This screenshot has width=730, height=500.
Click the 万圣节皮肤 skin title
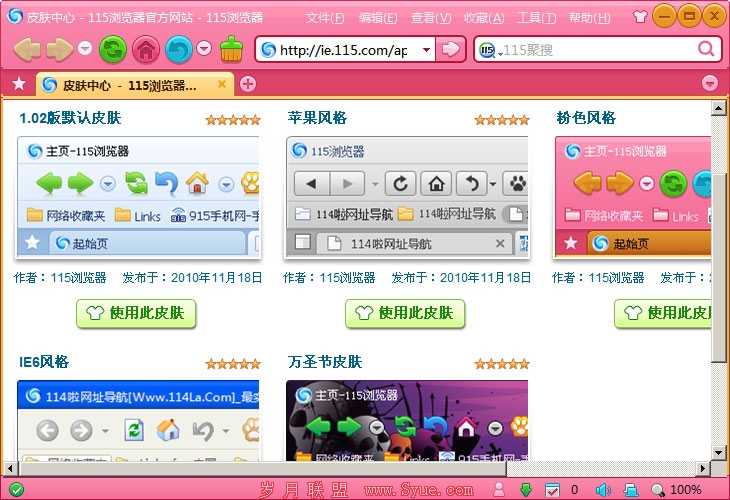[324, 362]
